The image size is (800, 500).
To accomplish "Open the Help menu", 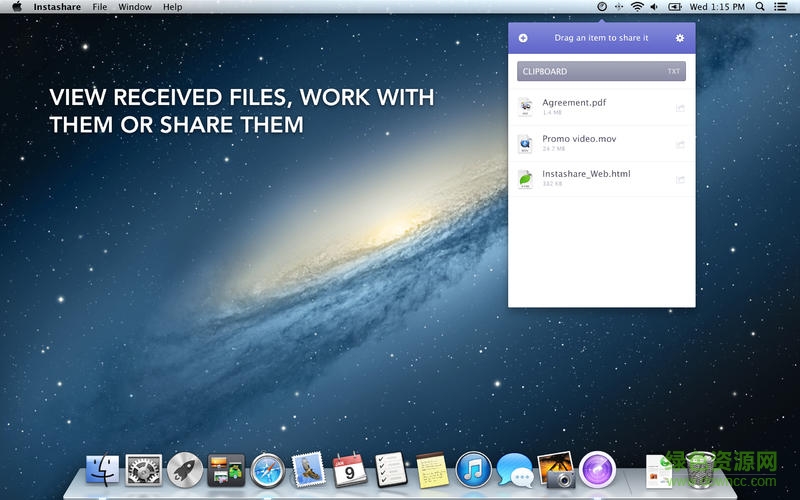I will pyautogui.click(x=173, y=7).
